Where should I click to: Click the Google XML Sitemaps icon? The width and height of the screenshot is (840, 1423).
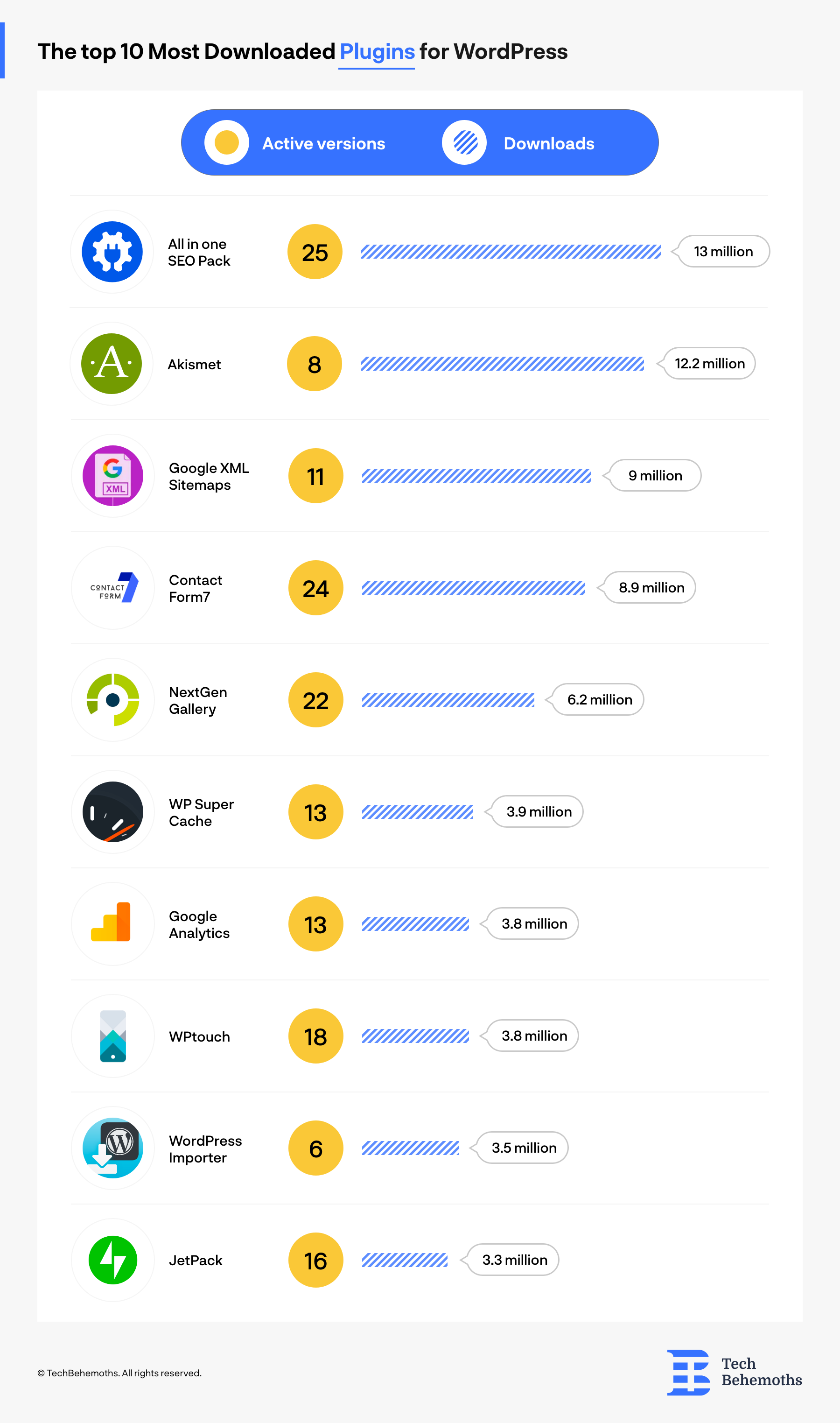click(x=112, y=476)
